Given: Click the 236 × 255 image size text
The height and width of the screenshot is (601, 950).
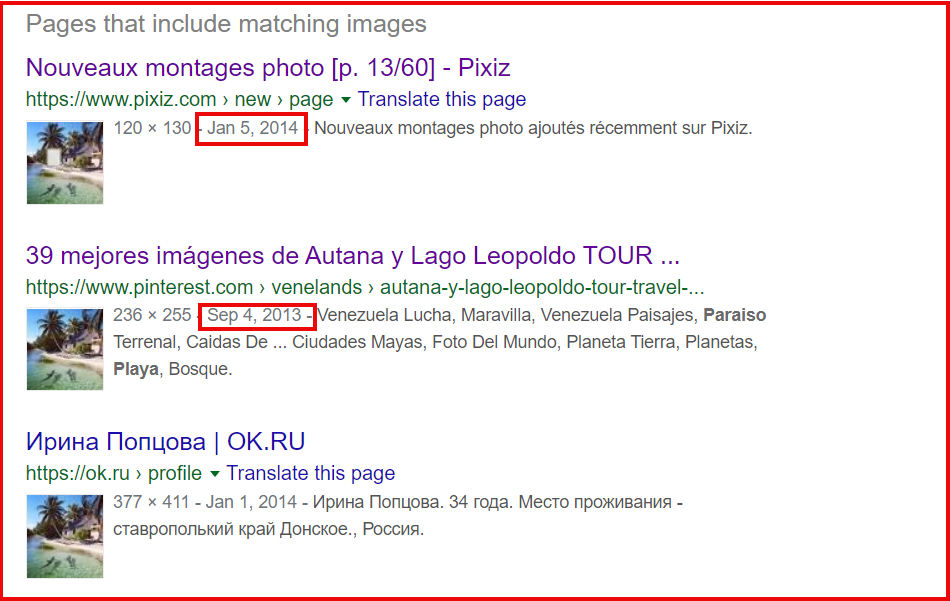Looking at the screenshot, I should click(x=152, y=315).
